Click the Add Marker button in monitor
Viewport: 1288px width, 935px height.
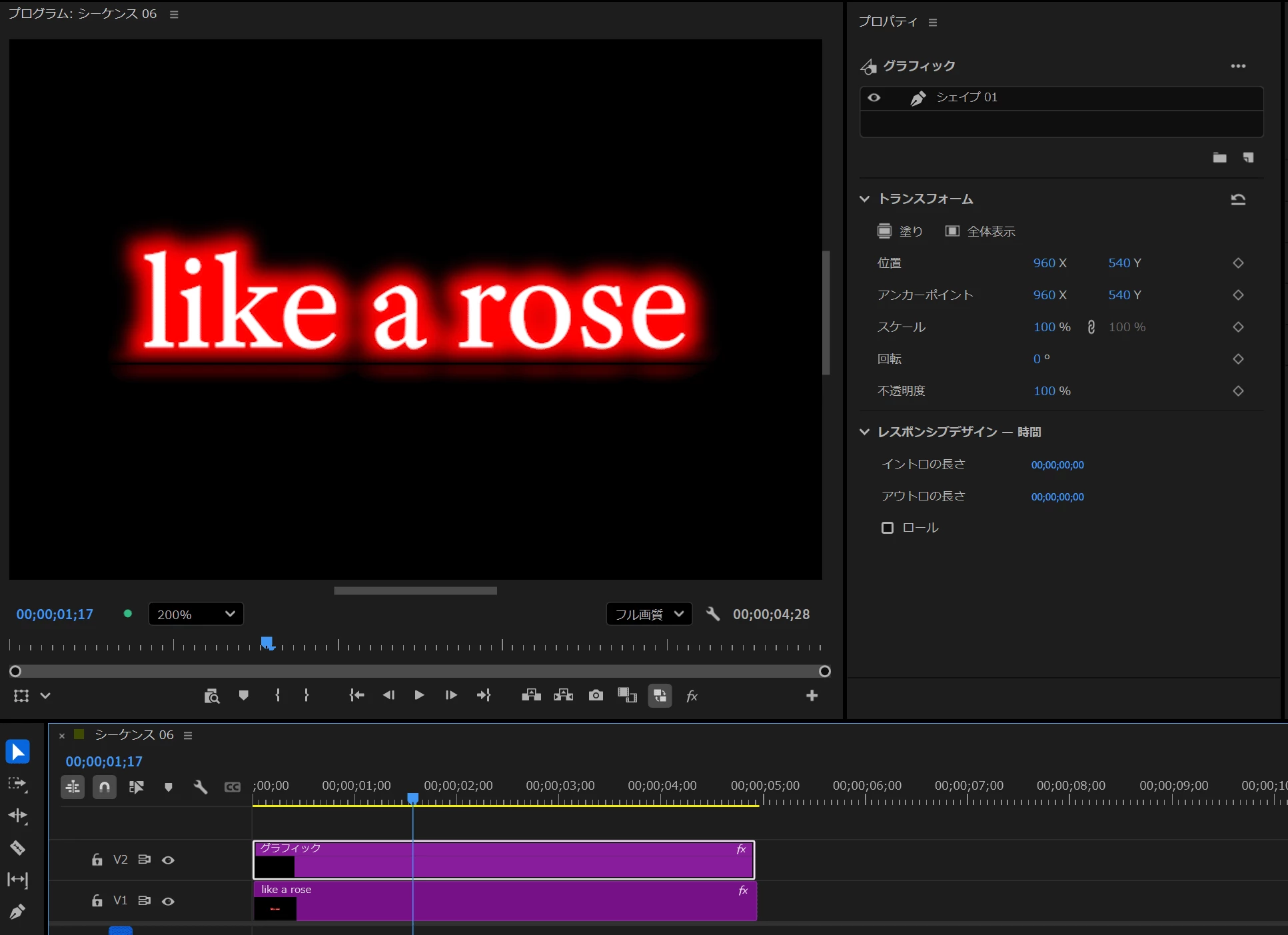244,696
